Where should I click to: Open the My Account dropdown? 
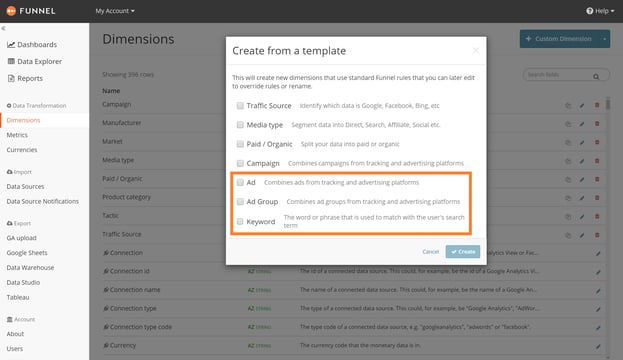115,11
